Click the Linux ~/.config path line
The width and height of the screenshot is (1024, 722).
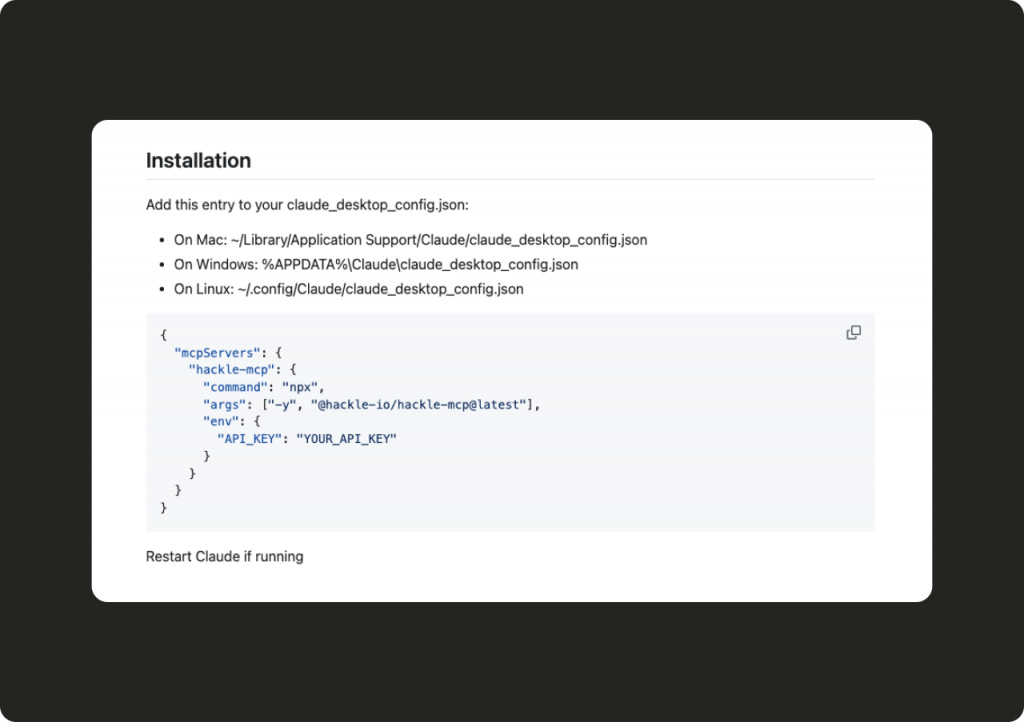pyautogui.click(x=348, y=289)
